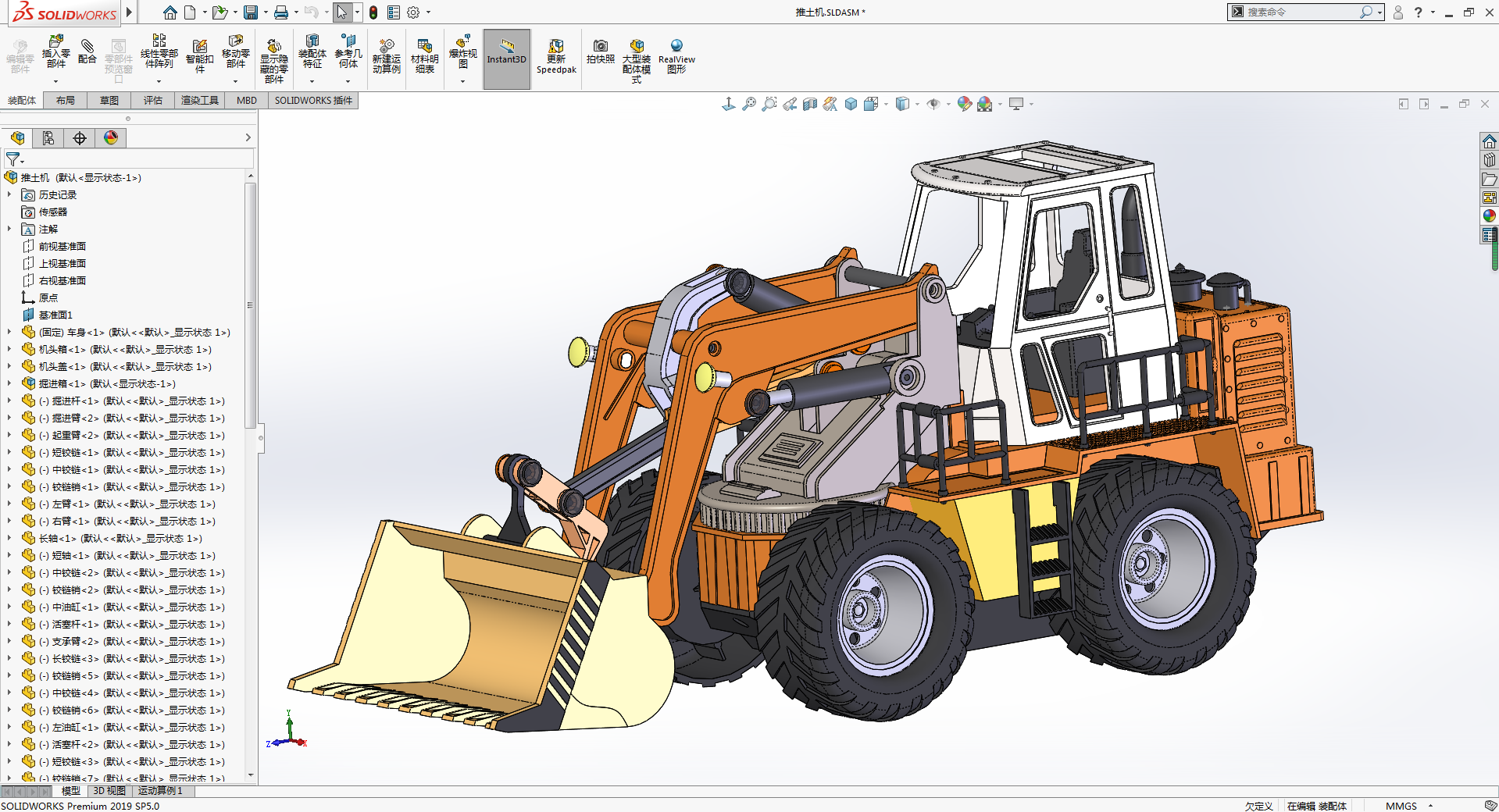Expand the 掘进箱<1> component node
The width and height of the screenshot is (1499, 812).
coord(9,384)
